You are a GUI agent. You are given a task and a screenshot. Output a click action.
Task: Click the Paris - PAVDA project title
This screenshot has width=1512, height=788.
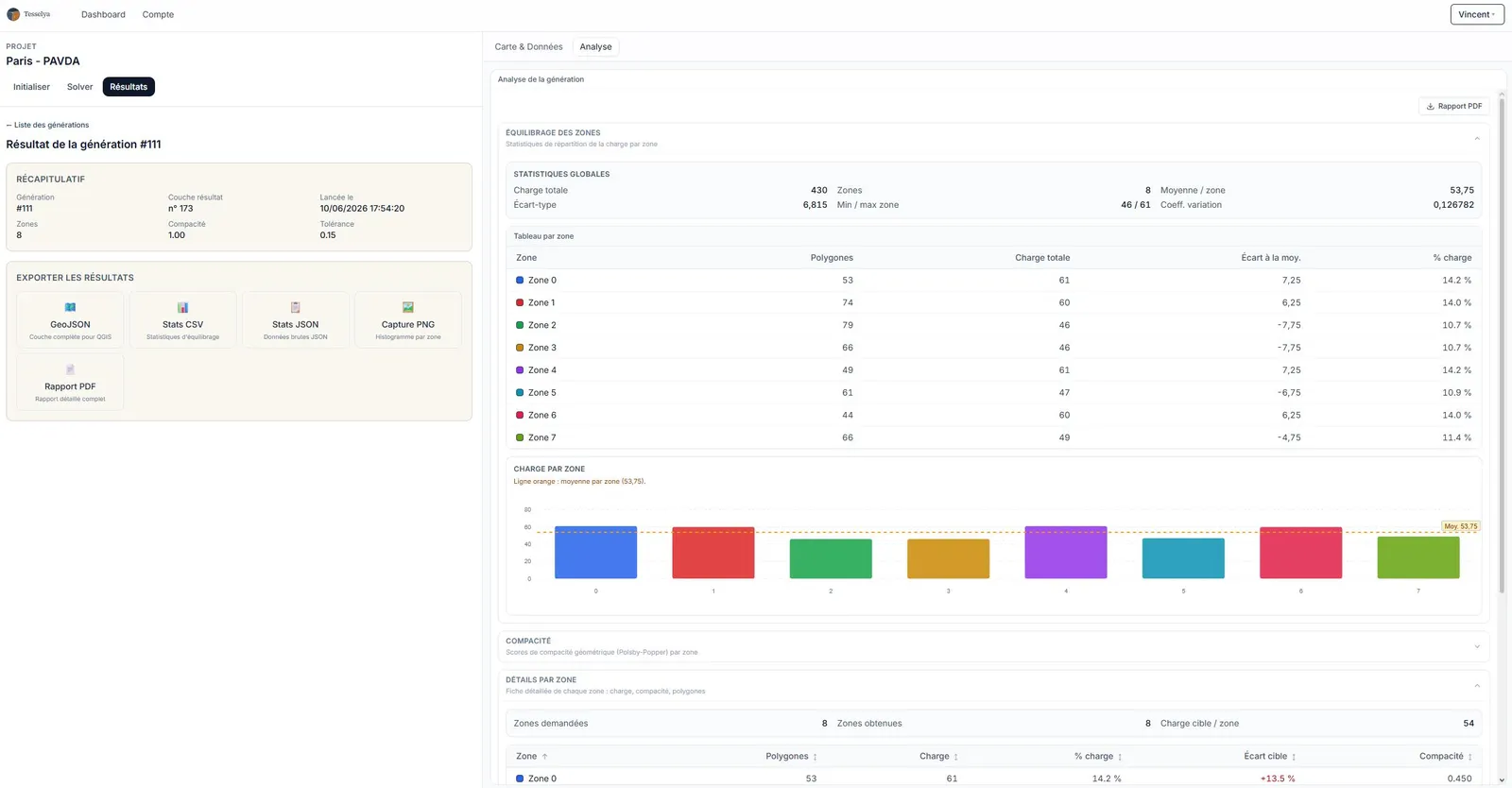(43, 61)
